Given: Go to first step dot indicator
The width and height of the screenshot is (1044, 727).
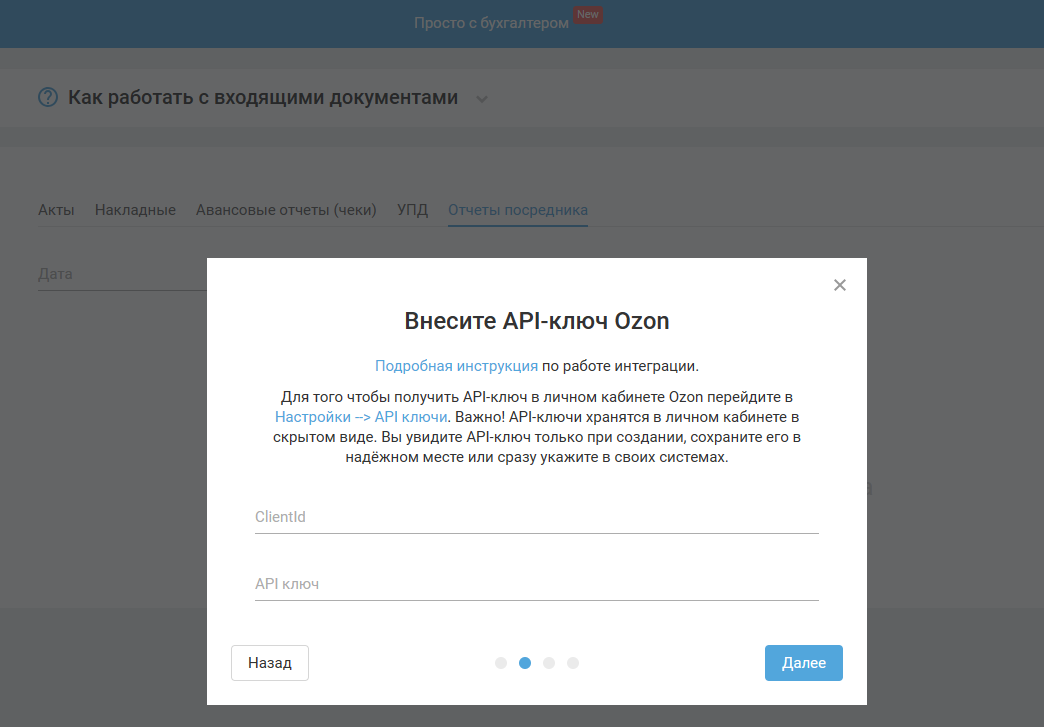Looking at the screenshot, I should (501, 663).
